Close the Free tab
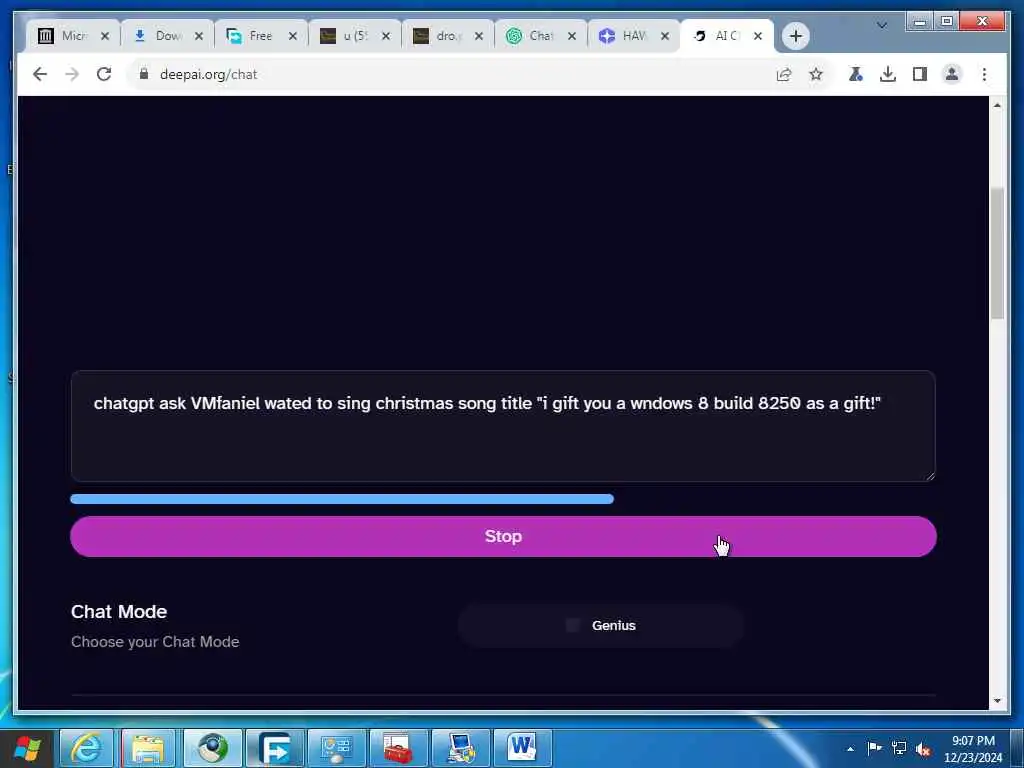Viewport: 1024px width, 768px height. pyautogui.click(x=293, y=36)
